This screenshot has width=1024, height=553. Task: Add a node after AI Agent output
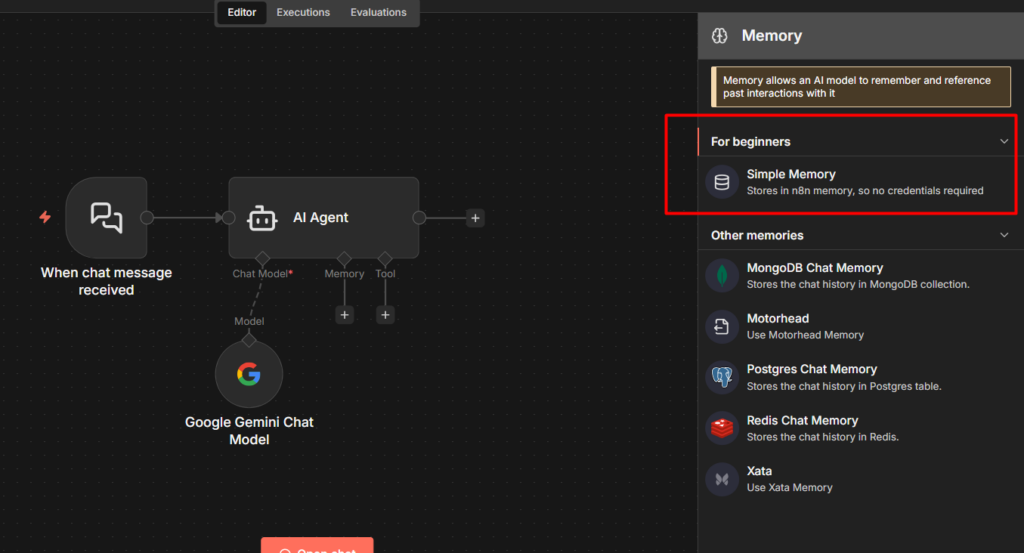coord(475,218)
